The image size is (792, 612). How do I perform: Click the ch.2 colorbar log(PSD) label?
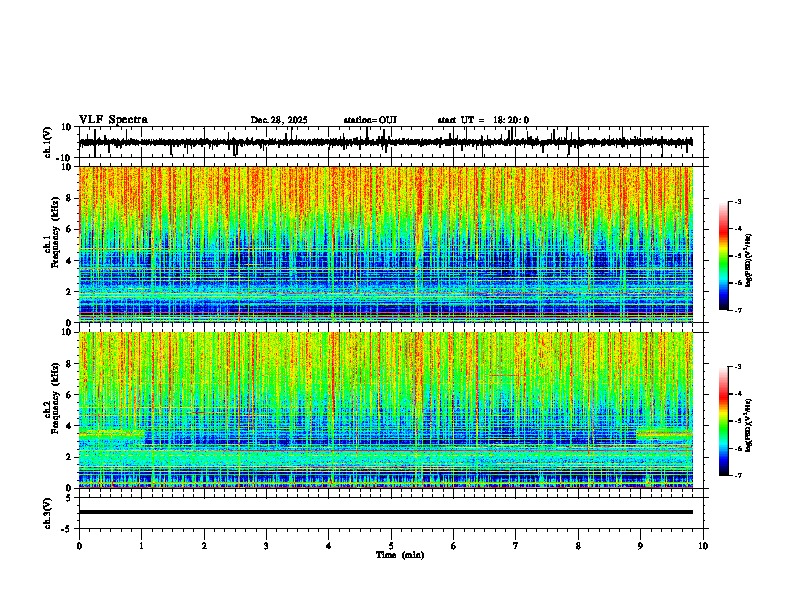tap(748, 425)
